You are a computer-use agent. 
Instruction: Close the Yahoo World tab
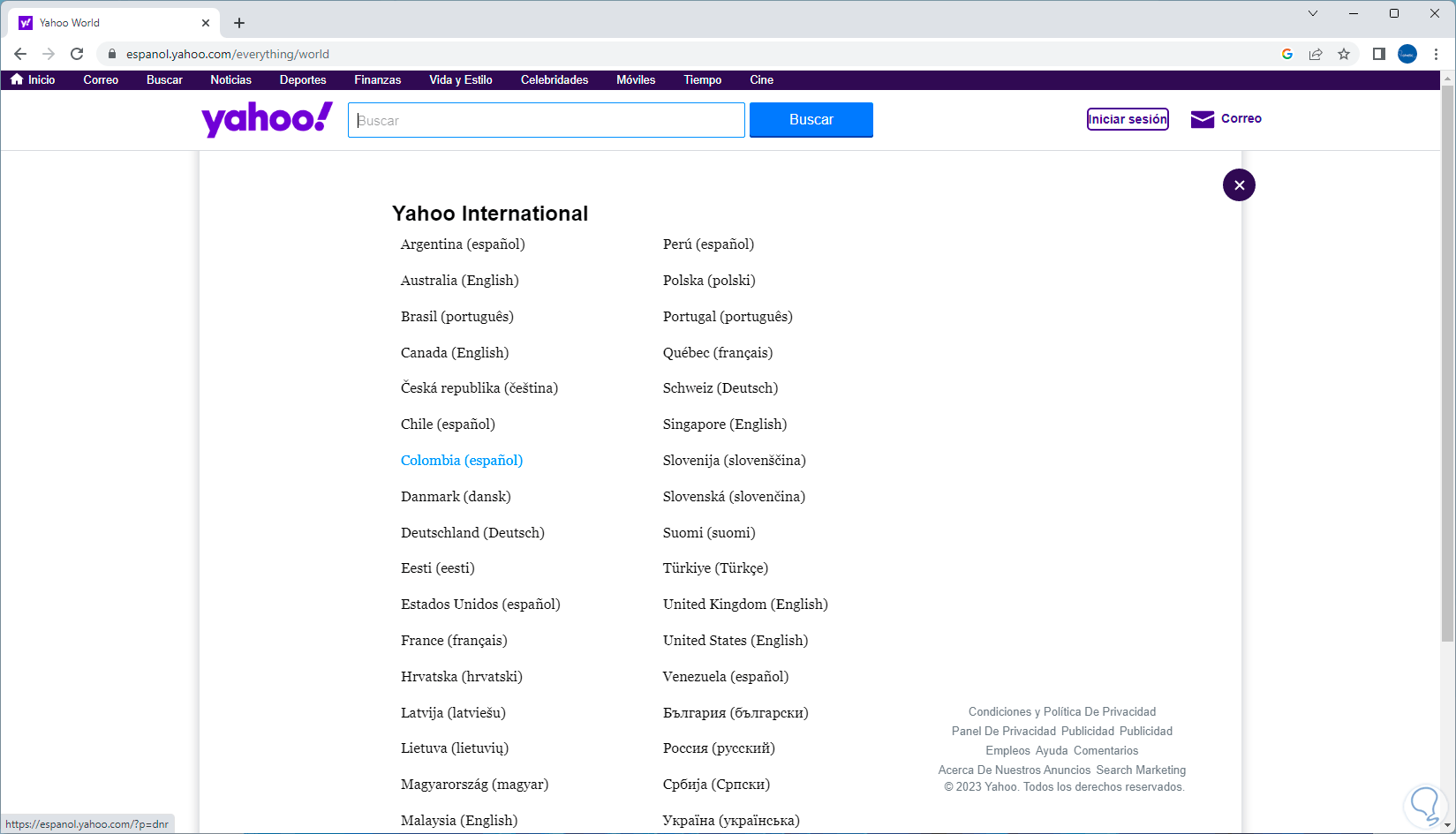[206, 23]
